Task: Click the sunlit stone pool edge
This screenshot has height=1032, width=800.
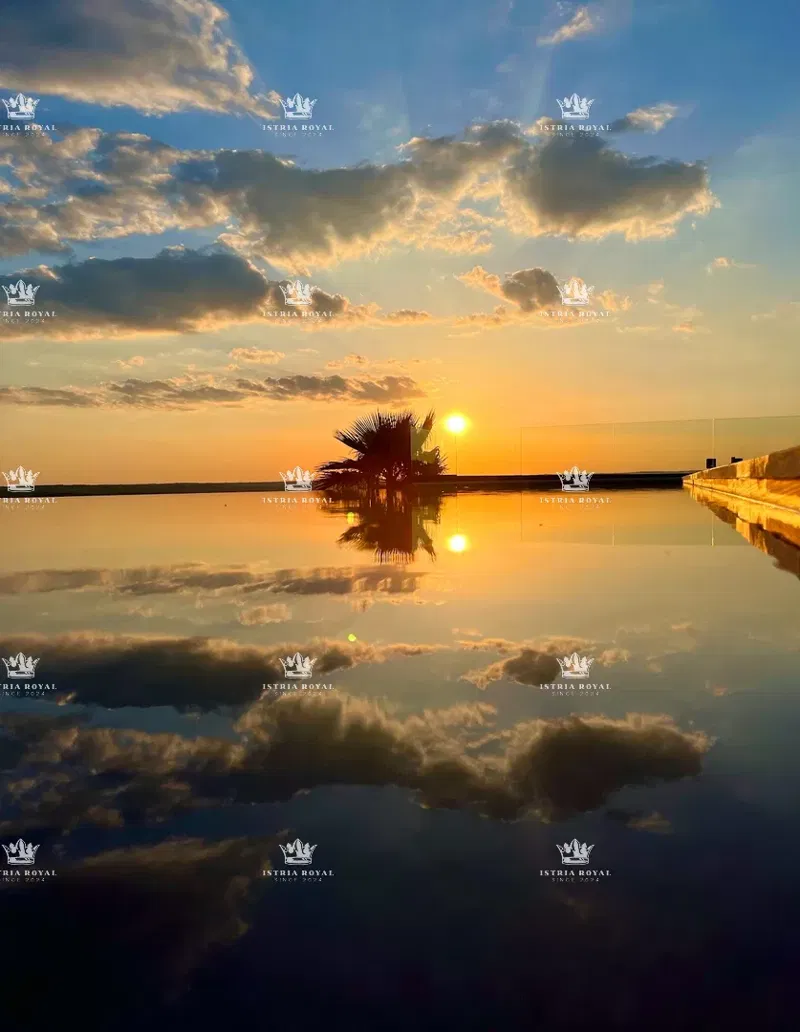Action: [x=743, y=479]
